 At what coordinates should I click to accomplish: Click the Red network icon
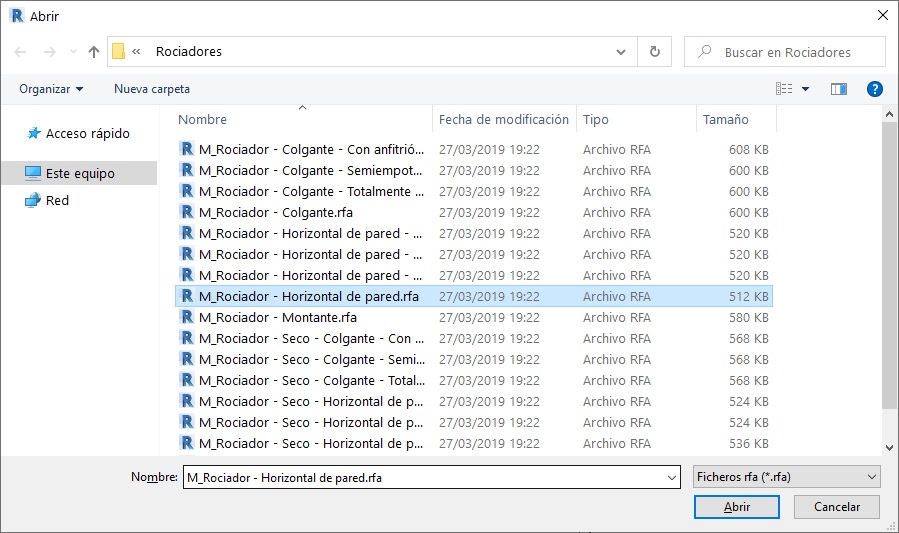coord(33,200)
